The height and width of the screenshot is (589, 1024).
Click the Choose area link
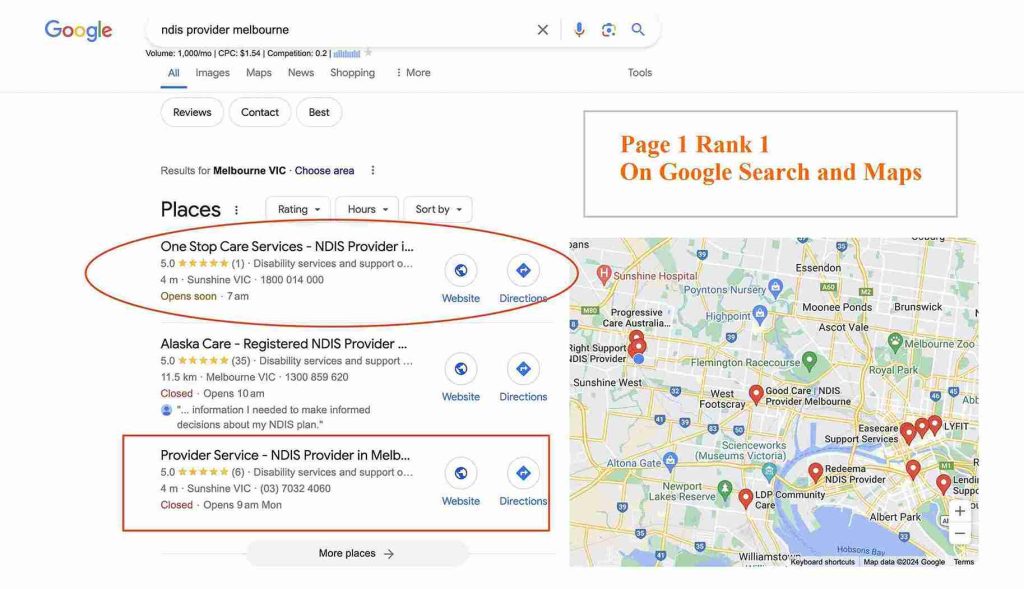click(325, 170)
